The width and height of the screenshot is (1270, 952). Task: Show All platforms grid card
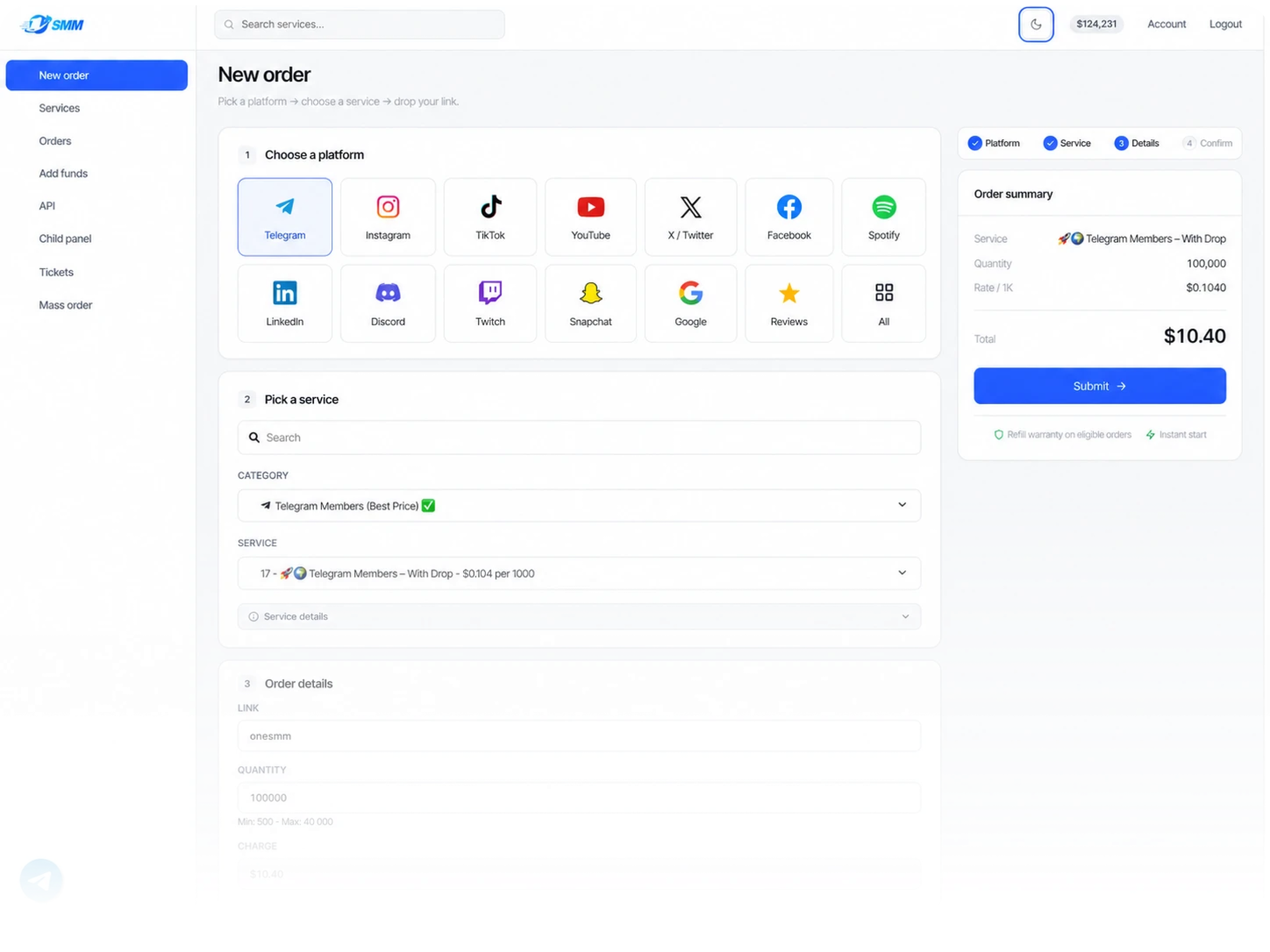tap(884, 303)
